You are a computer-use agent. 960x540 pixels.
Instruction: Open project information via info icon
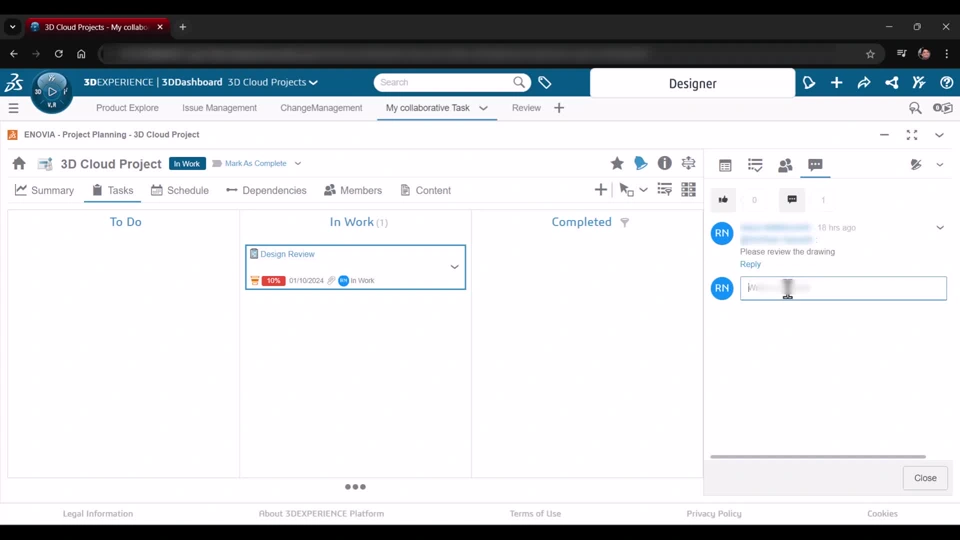click(x=665, y=164)
